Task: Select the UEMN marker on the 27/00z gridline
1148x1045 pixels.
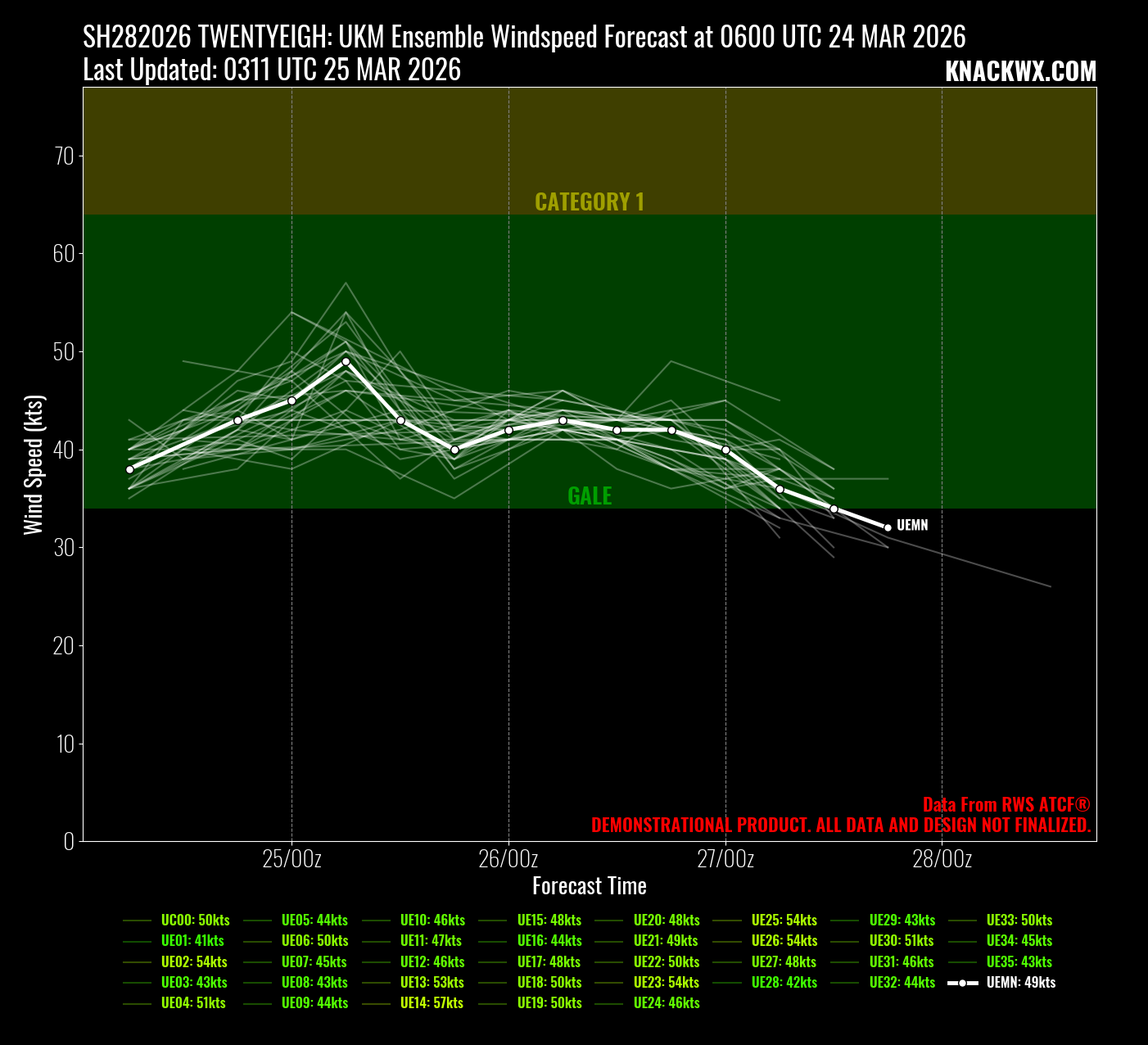Action: click(725, 450)
